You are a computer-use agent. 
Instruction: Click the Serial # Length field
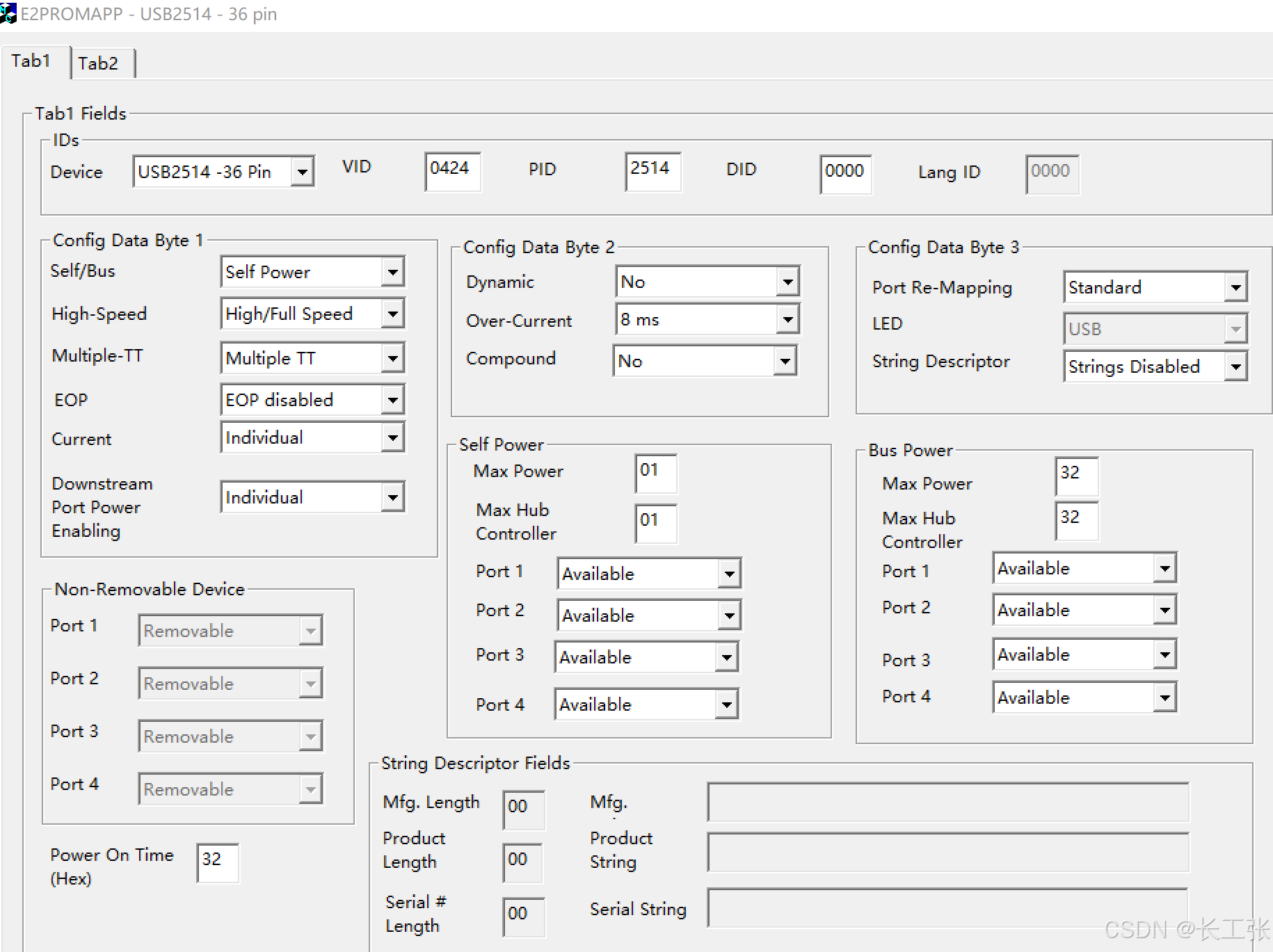pyautogui.click(x=524, y=917)
